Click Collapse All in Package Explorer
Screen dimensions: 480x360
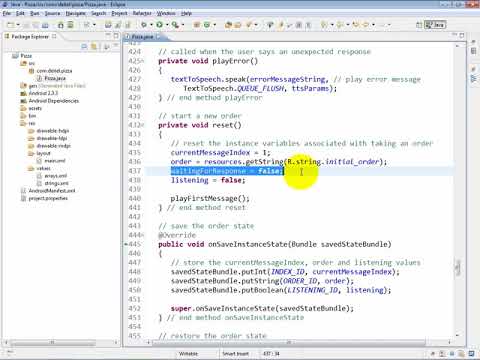point(85,47)
